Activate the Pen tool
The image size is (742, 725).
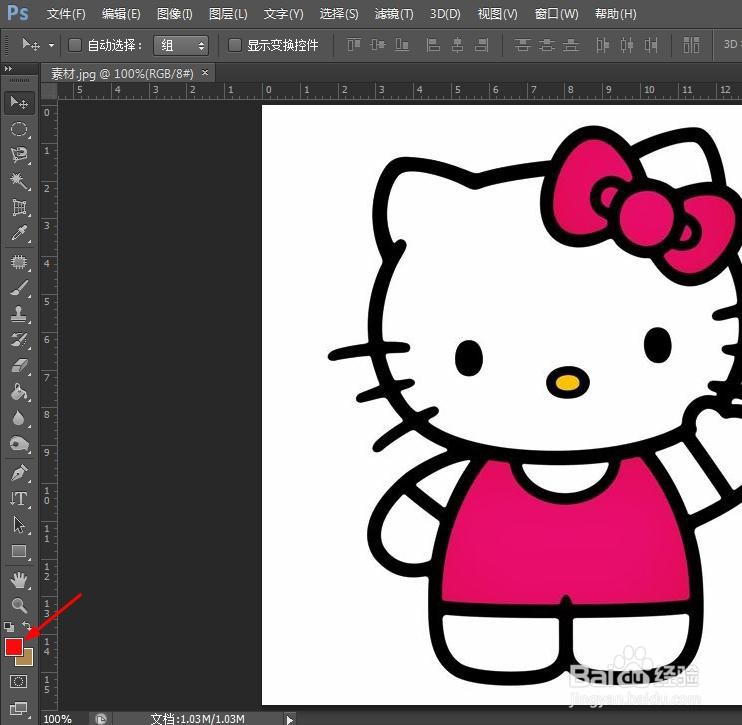coord(19,472)
